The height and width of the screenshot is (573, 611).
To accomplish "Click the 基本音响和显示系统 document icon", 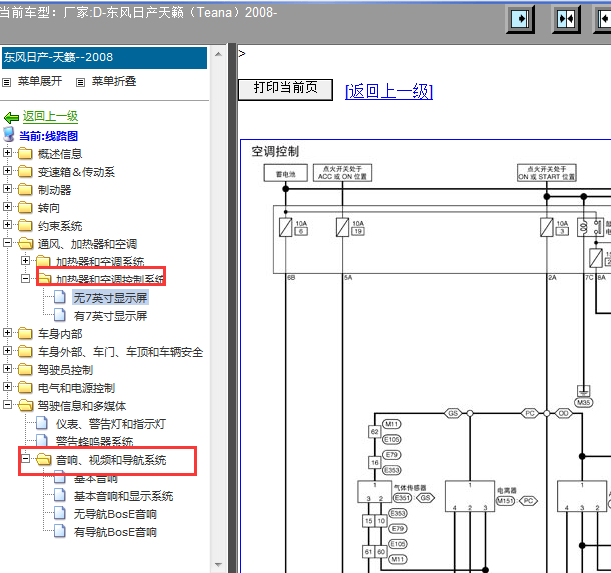I will tap(60, 495).
